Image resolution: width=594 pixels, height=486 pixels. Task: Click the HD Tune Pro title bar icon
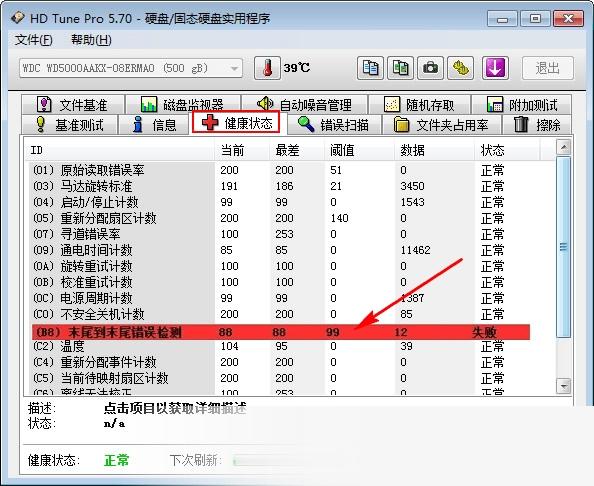tap(18, 18)
